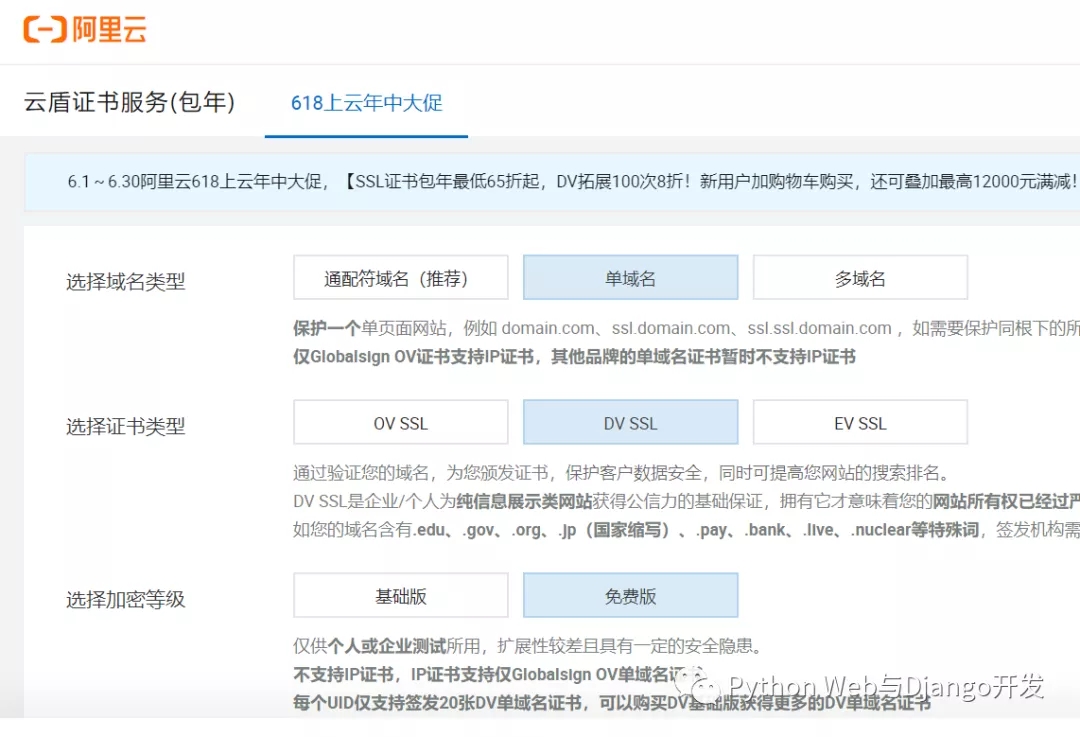
Task: Click the 选择加密等级 label
Action: tap(125, 599)
